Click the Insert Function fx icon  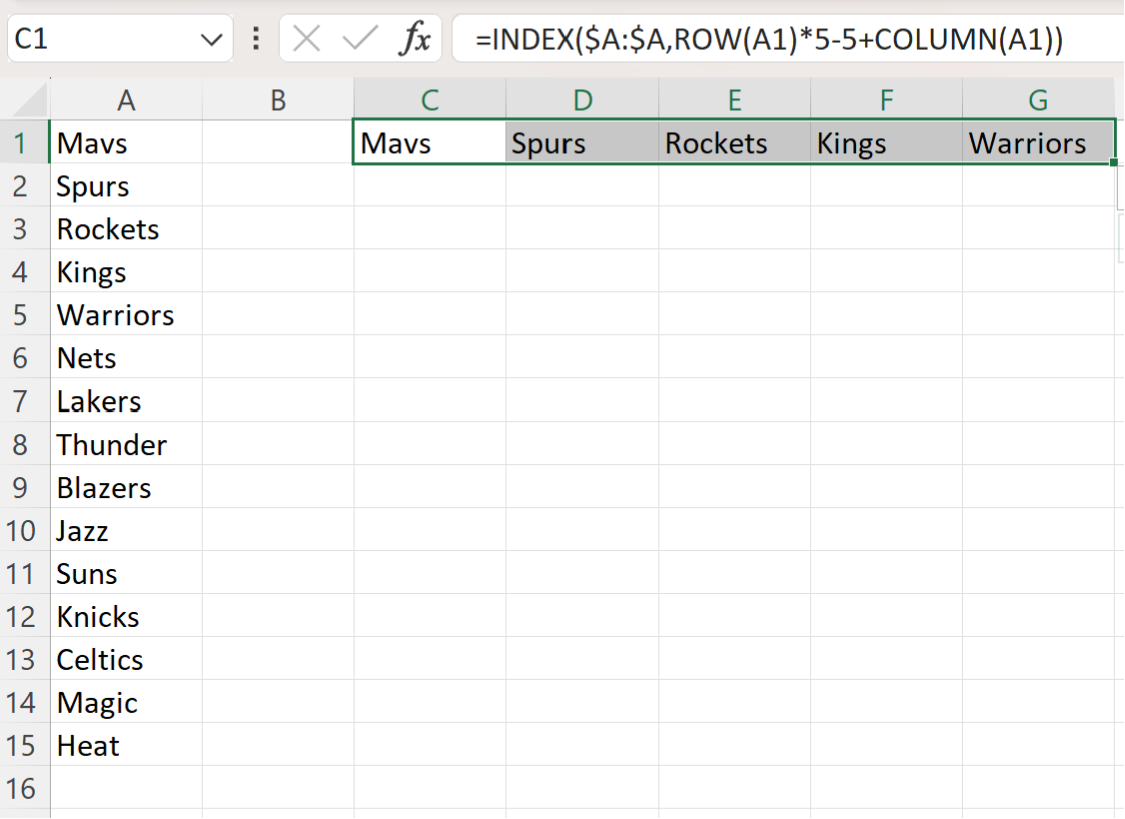coord(415,38)
